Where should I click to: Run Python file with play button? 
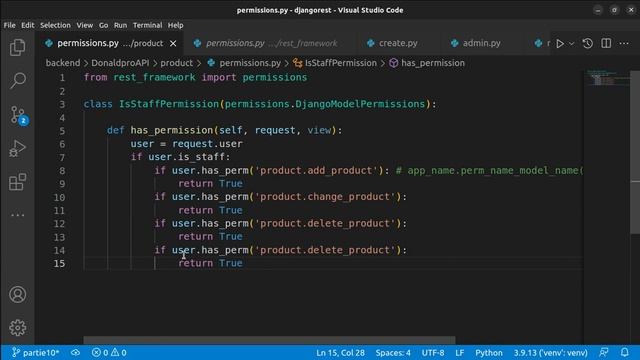[560, 43]
